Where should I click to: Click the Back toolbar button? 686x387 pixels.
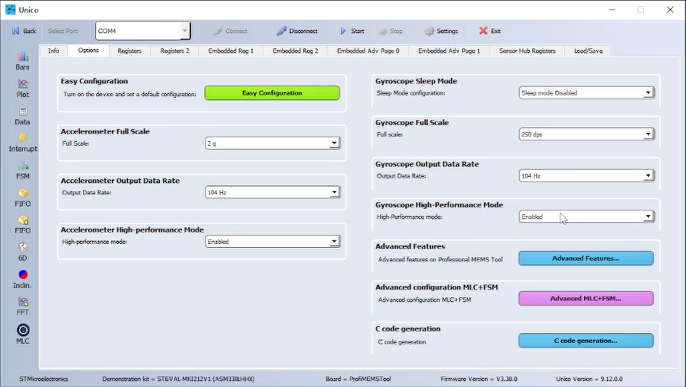pos(24,31)
